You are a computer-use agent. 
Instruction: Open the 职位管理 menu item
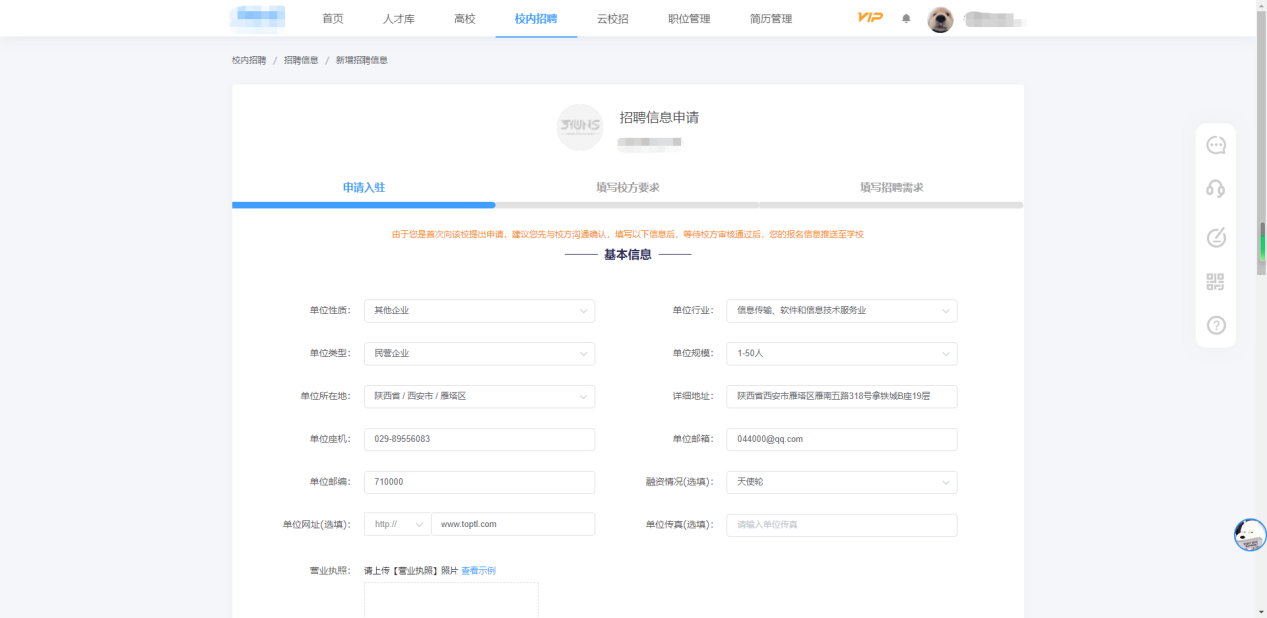click(x=689, y=19)
